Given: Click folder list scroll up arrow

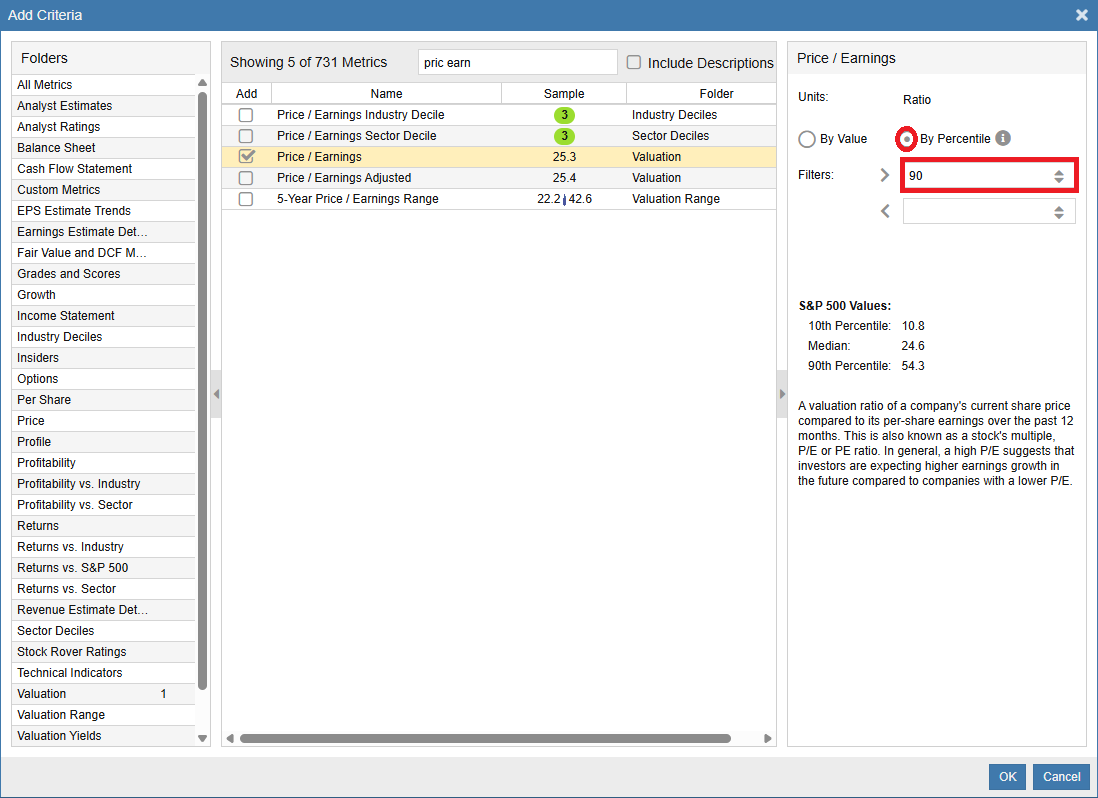Looking at the screenshot, I should click(x=202, y=83).
